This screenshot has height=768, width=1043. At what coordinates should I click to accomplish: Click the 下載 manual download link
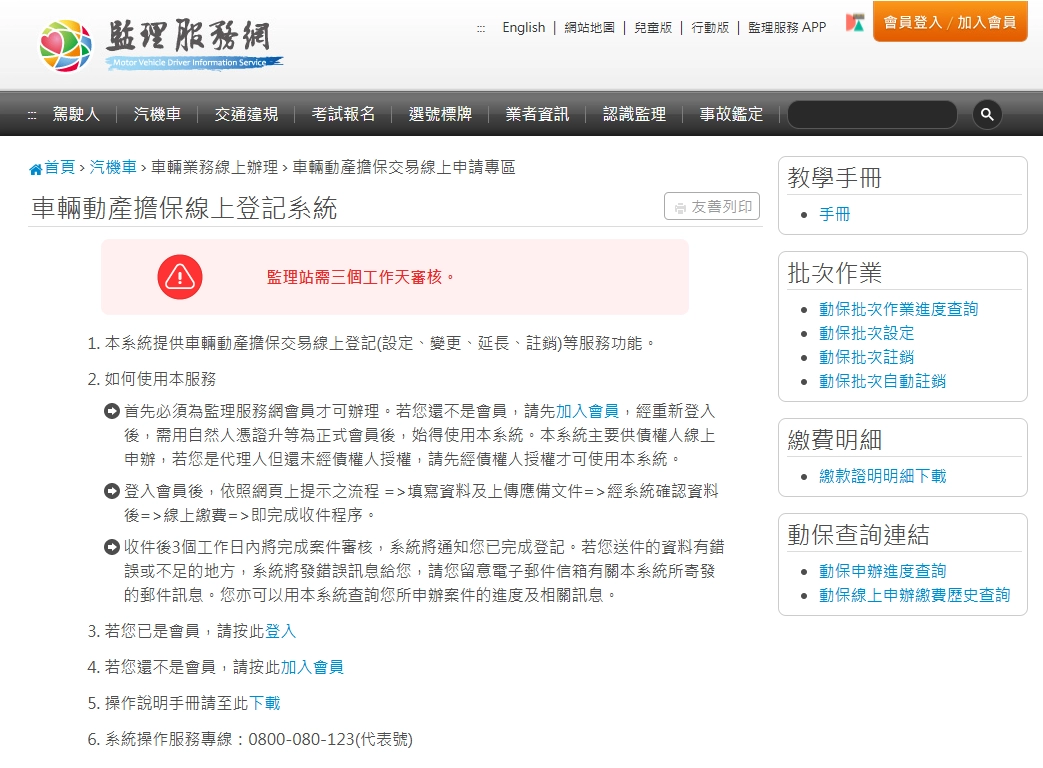click(x=264, y=703)
